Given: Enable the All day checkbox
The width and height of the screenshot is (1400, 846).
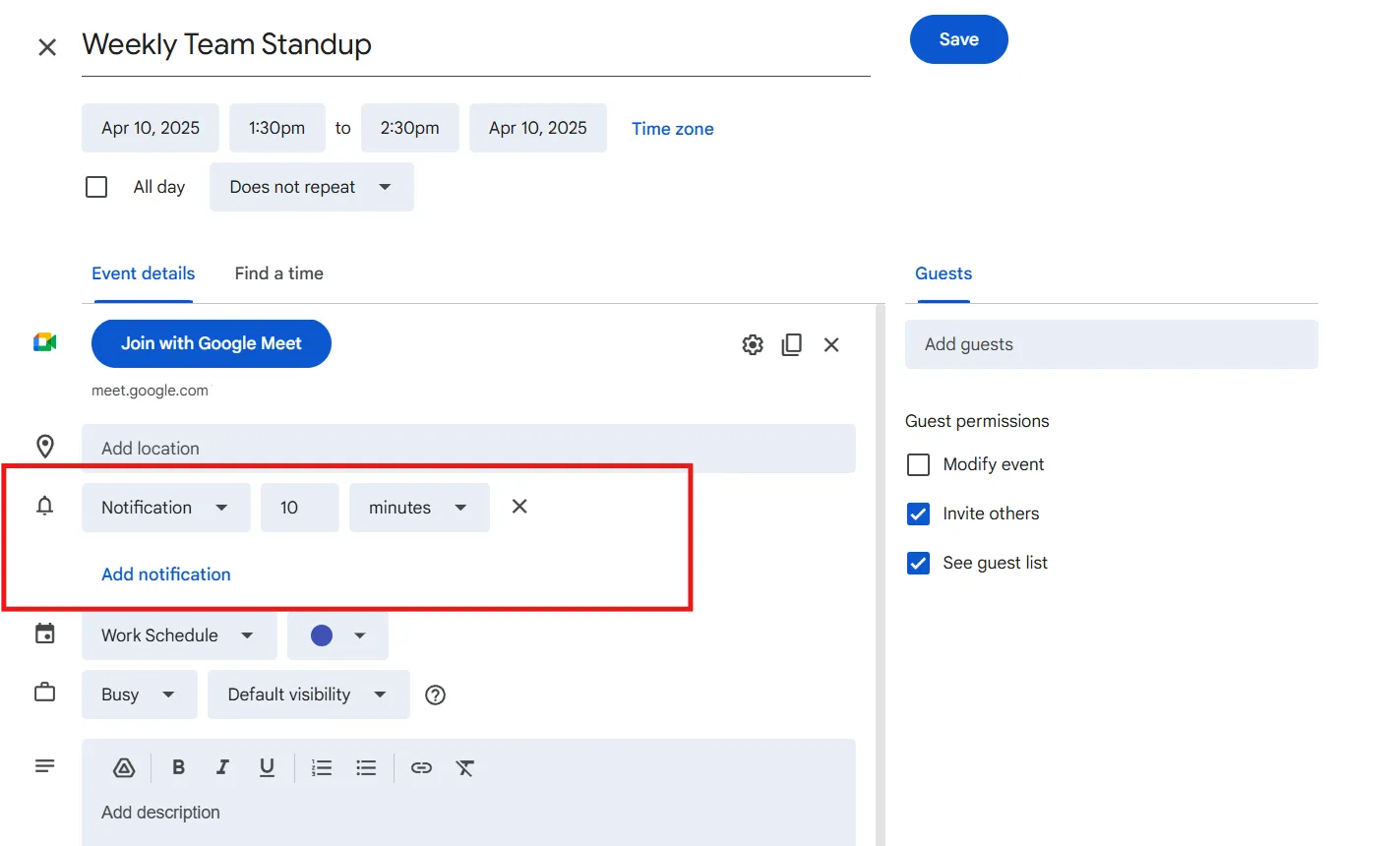Looking at the screenshot, I should (x=96, y=187).
